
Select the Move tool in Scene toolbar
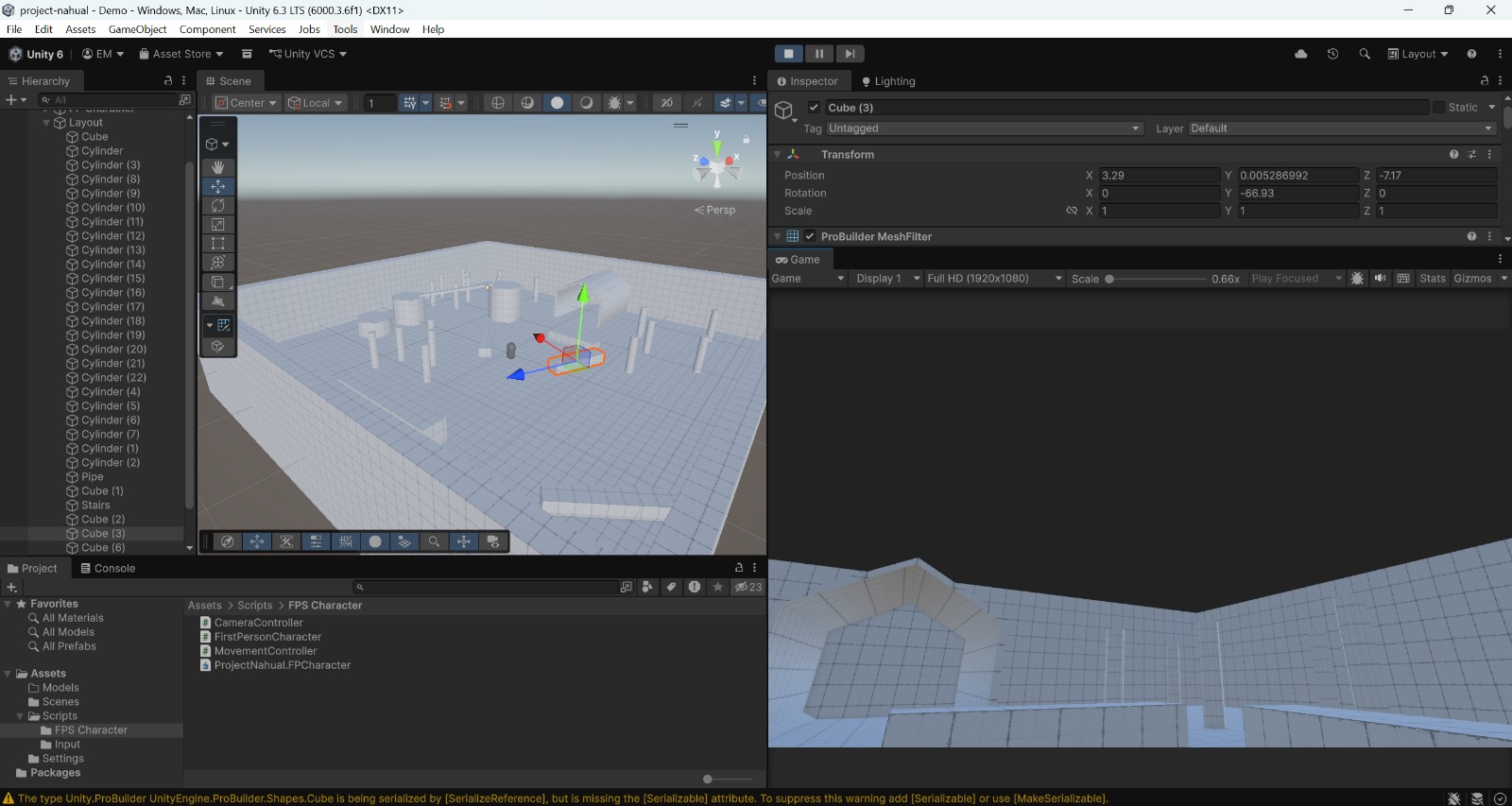(x=217, y=186)
